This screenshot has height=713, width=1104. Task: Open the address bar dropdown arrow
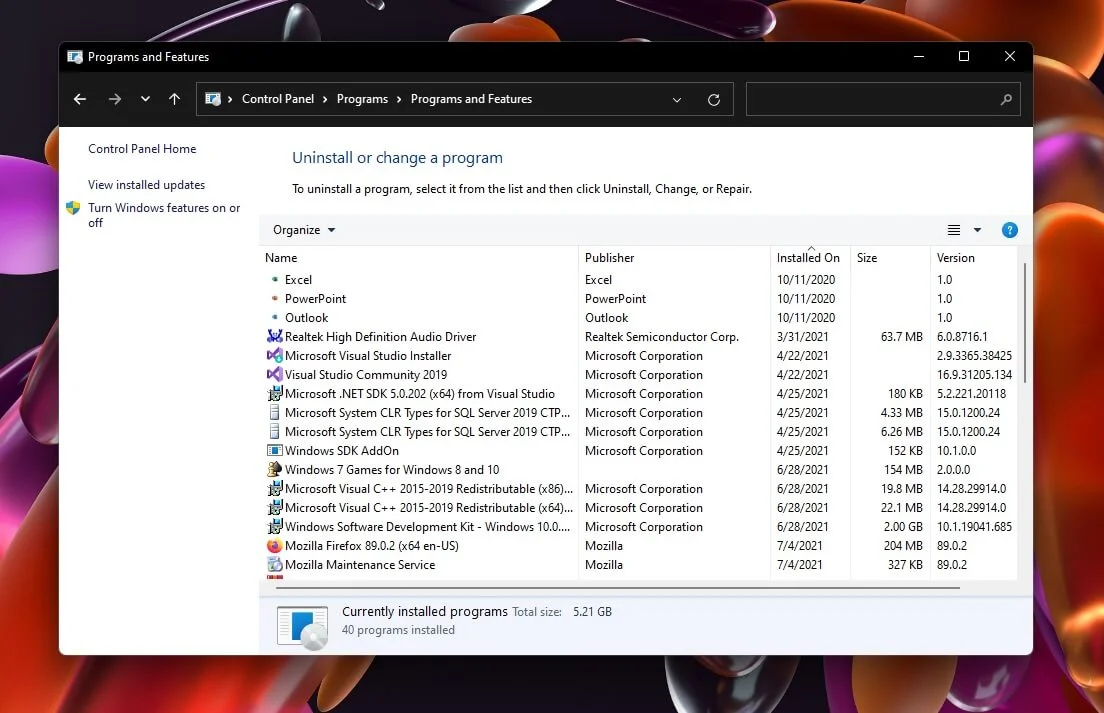[677, 99]
